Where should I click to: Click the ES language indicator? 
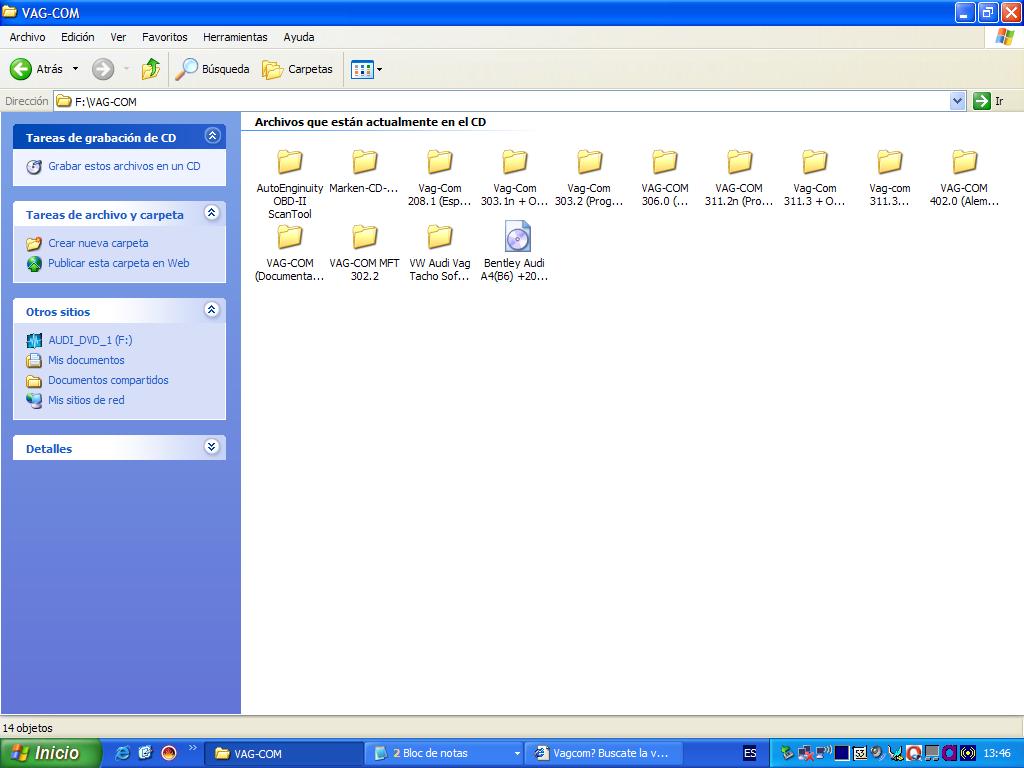click(750, 753)
